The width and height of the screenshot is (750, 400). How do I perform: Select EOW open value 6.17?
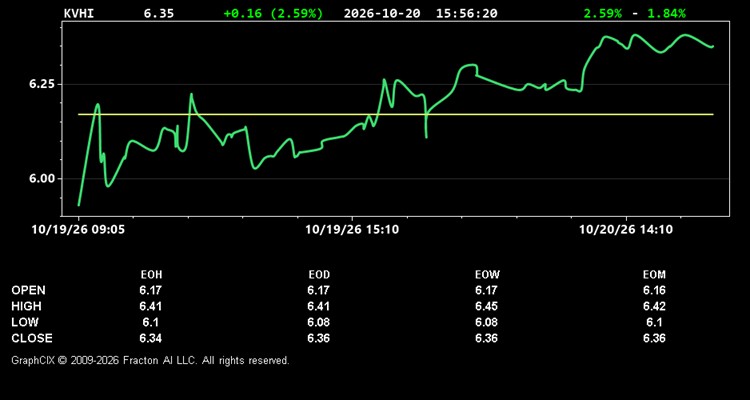click(x=486, y=290)
